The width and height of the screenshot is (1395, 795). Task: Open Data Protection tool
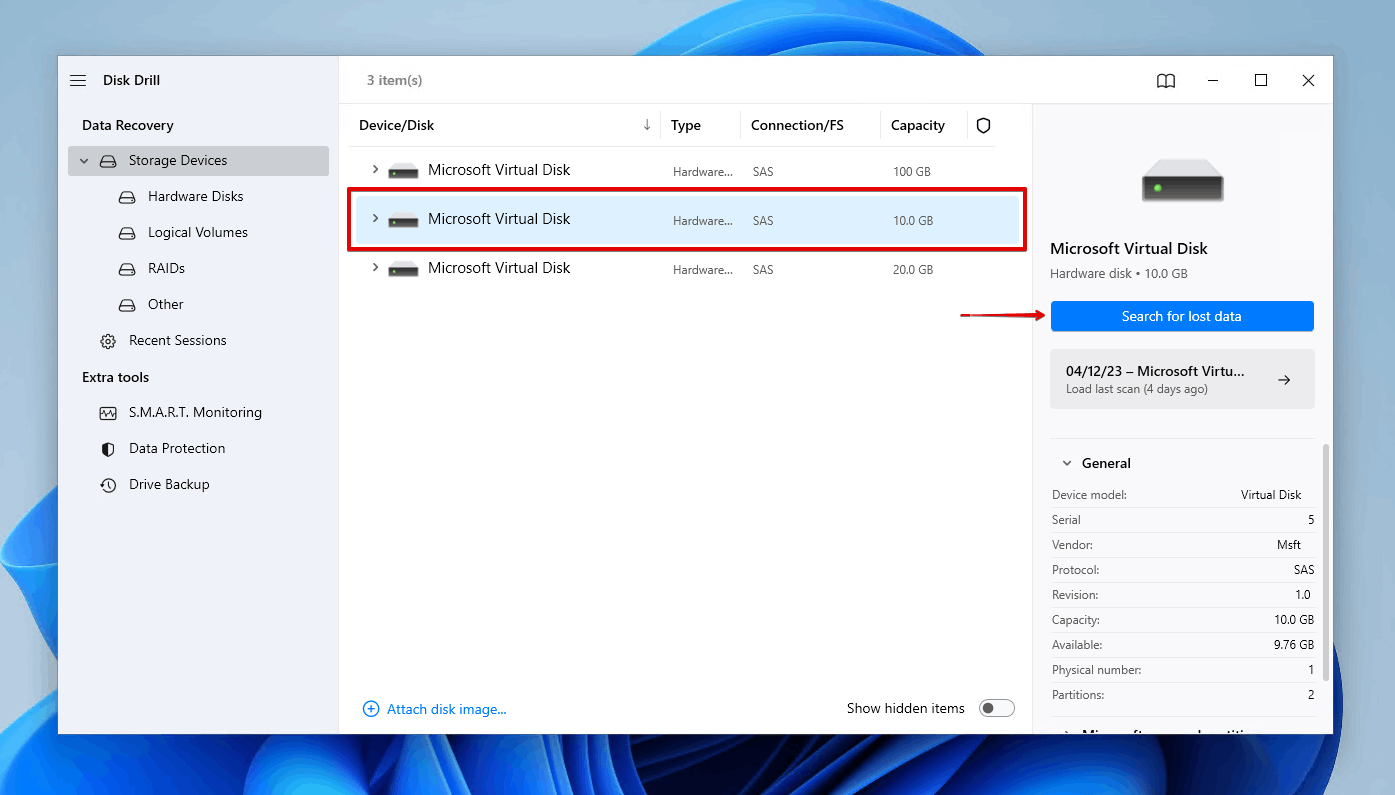pos(177,449)
